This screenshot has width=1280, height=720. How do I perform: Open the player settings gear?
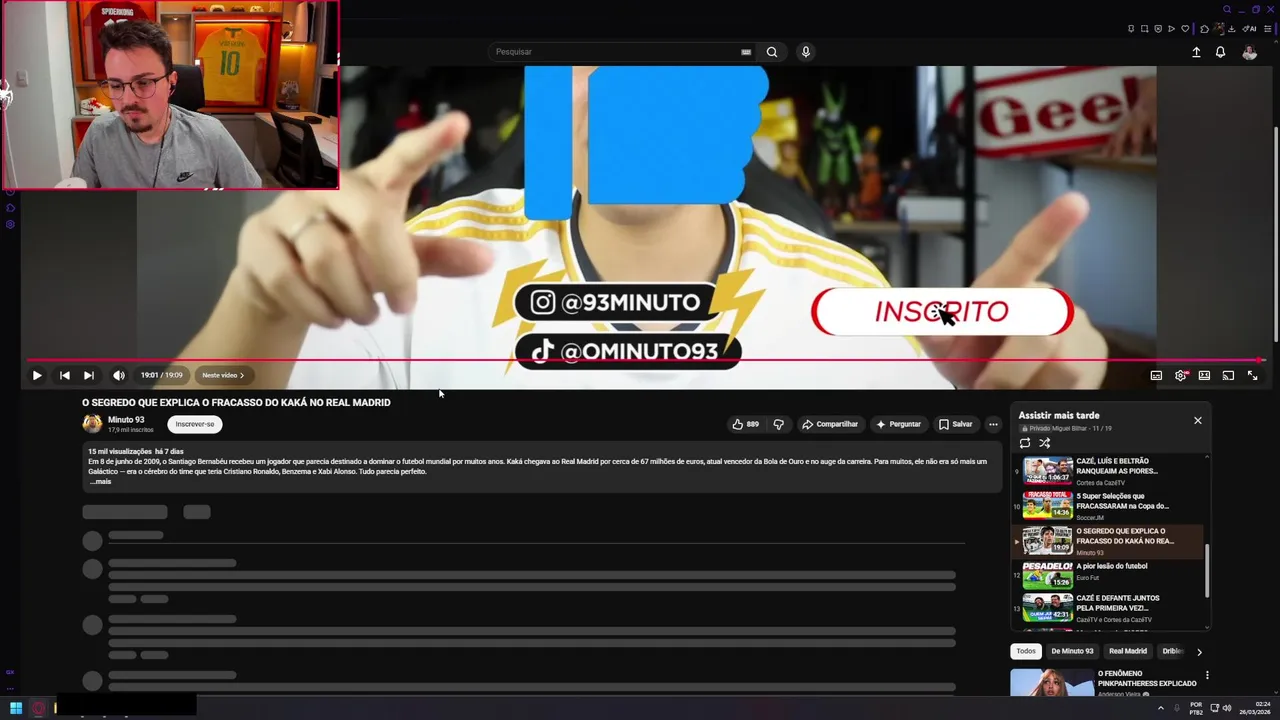(x=1181, y=375)
